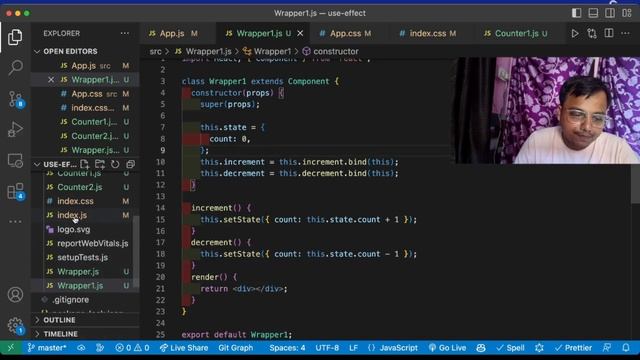Click the feedback icon in status bar

pos(607,348)
